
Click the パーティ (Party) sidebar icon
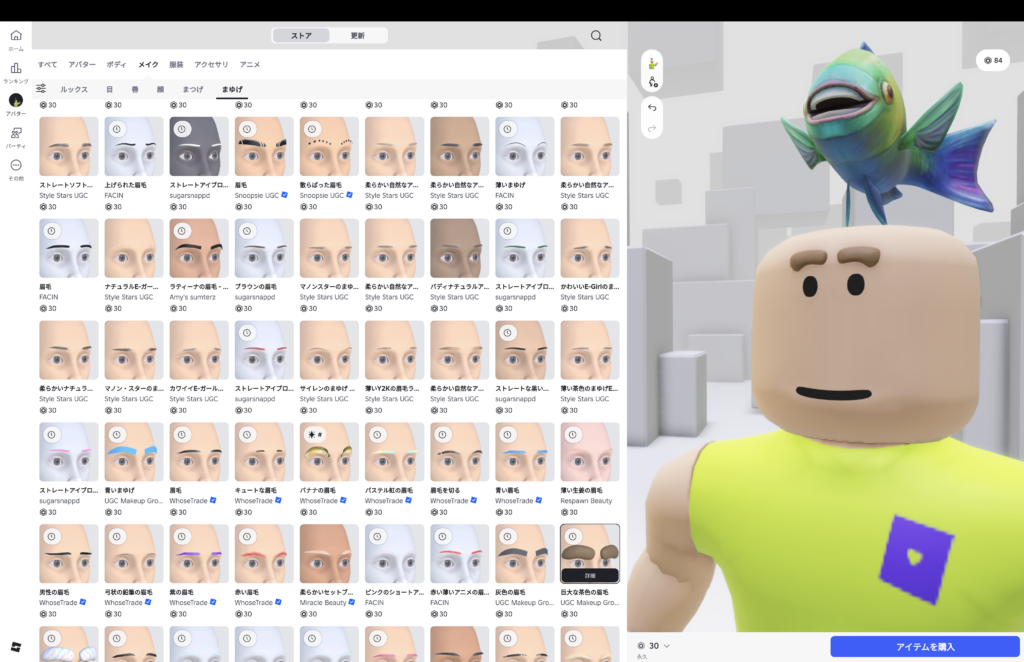point(16,136)
